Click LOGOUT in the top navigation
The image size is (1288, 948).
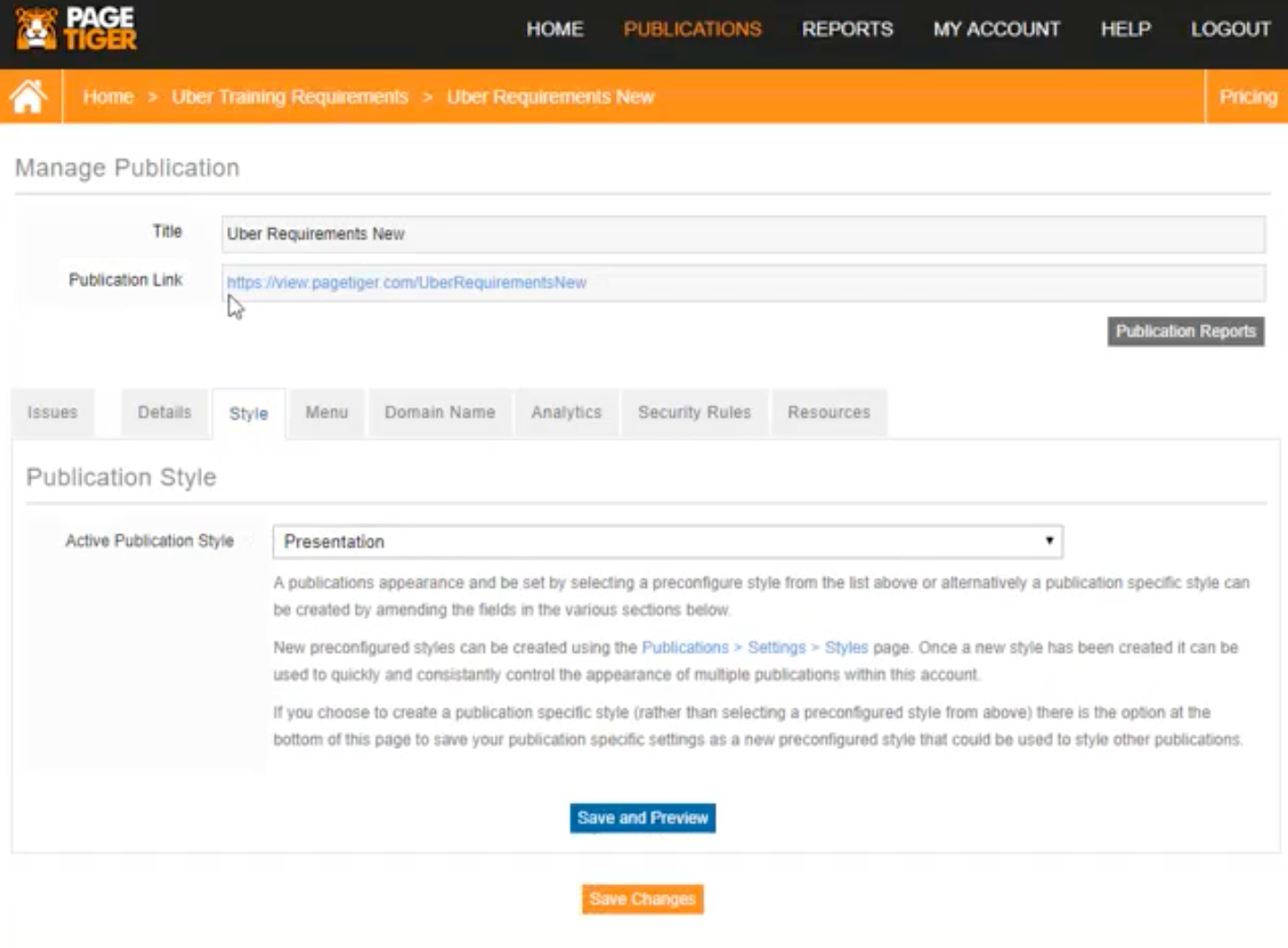click(x=1230, y=29)
